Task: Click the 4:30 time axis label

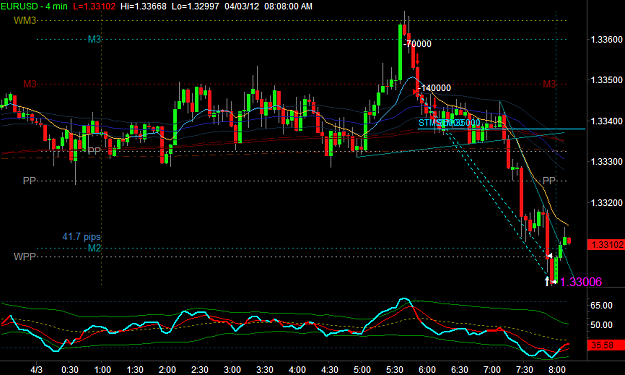Action: 330,370
